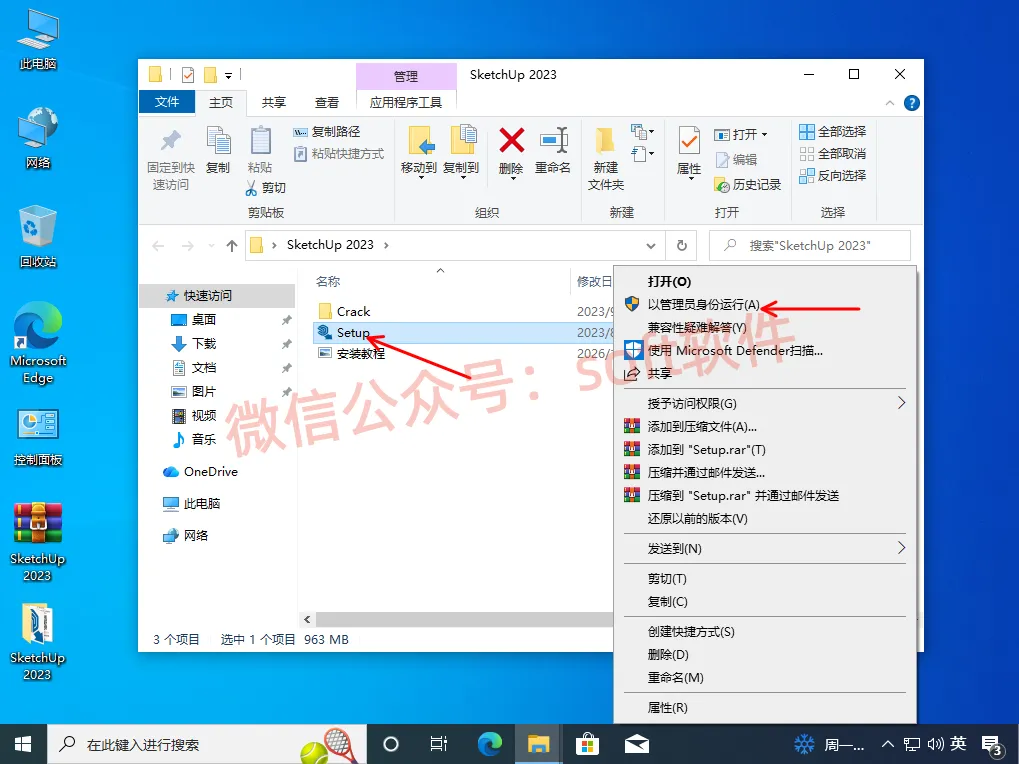
Task: Choose Create shortcut menu item
Action: click(x=691, y=631)
